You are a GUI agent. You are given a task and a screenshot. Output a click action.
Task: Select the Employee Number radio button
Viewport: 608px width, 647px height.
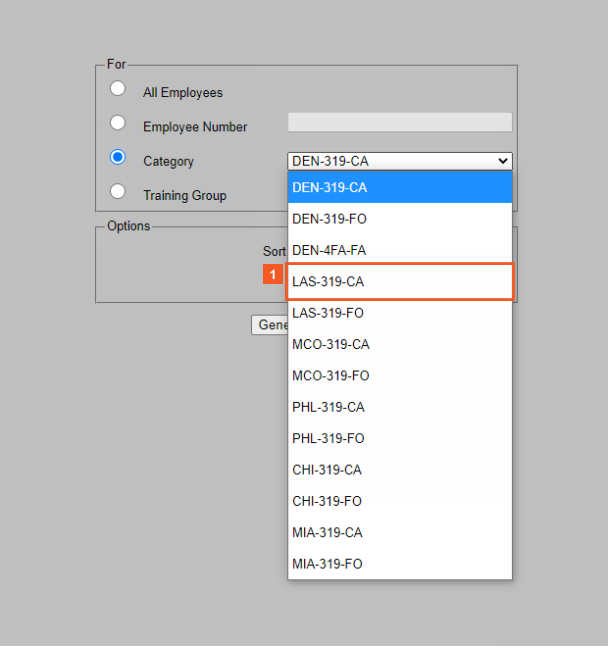118,123
